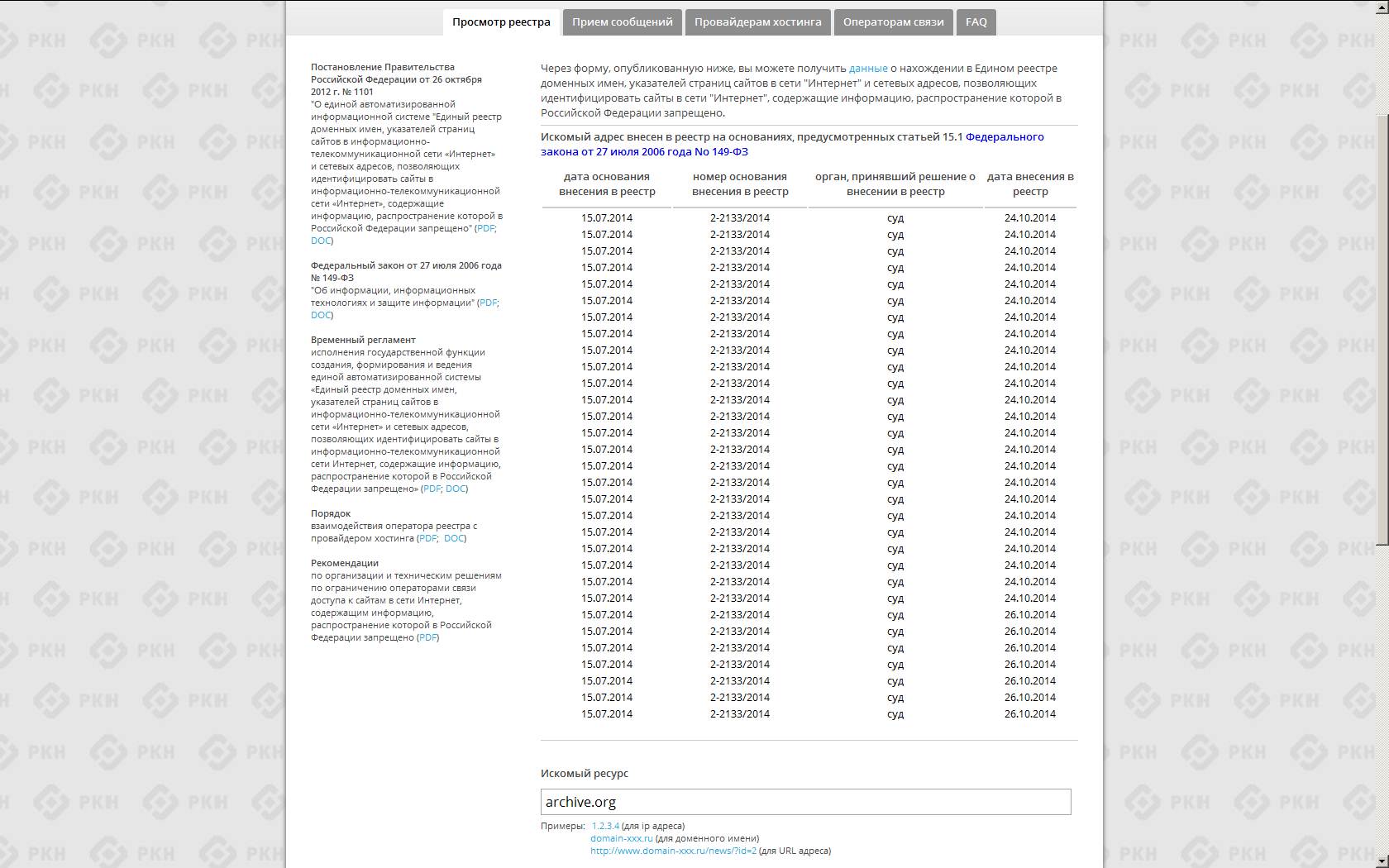Switch to the Просмотр реестра tab

501,22
